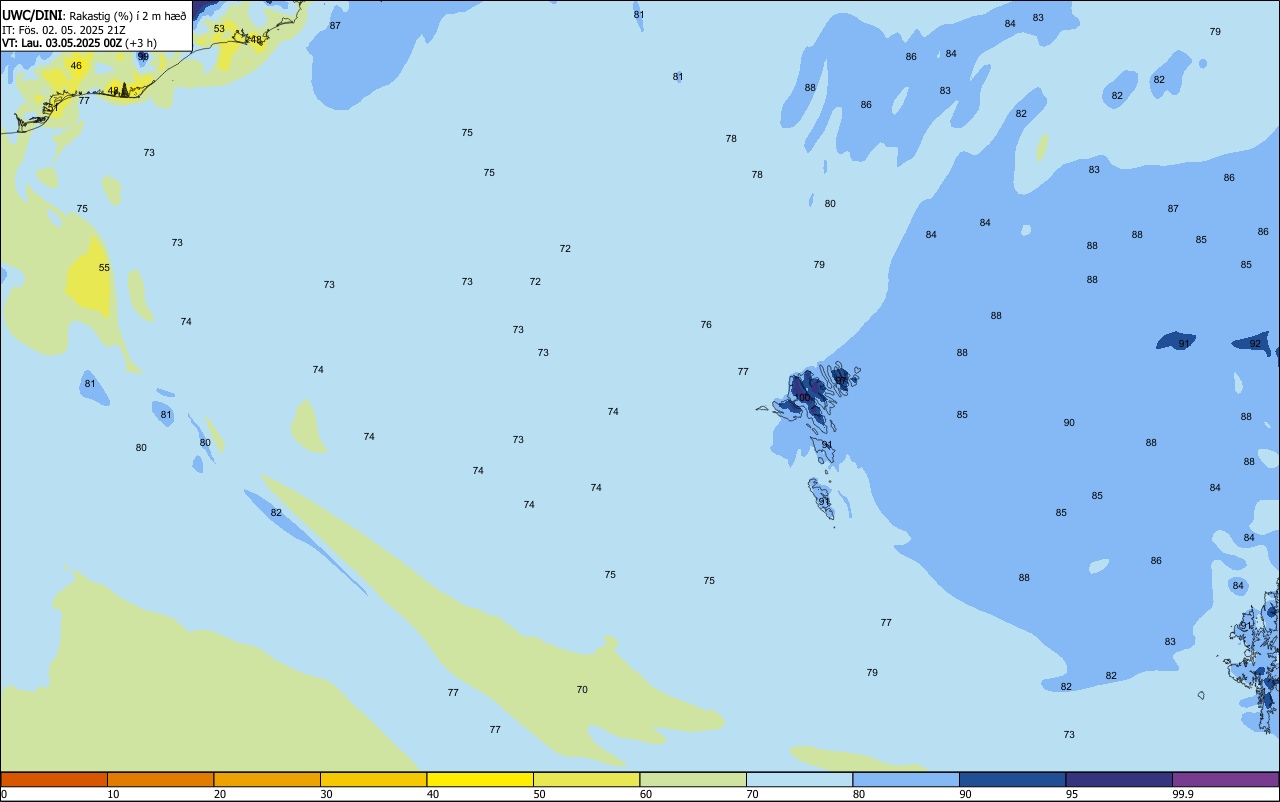
Task: Click the 'Rakastig (%) í 2 m hæð' label
Action: [128, 16]
